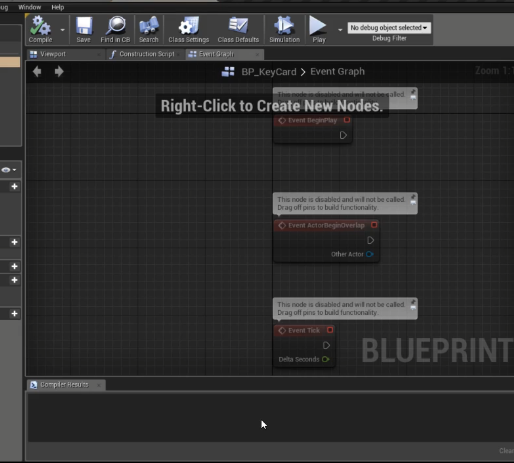The height and width of the screenshot is (463, 514).
Task: Click Find in CB toolbar icon
Action: click(115, 29)
